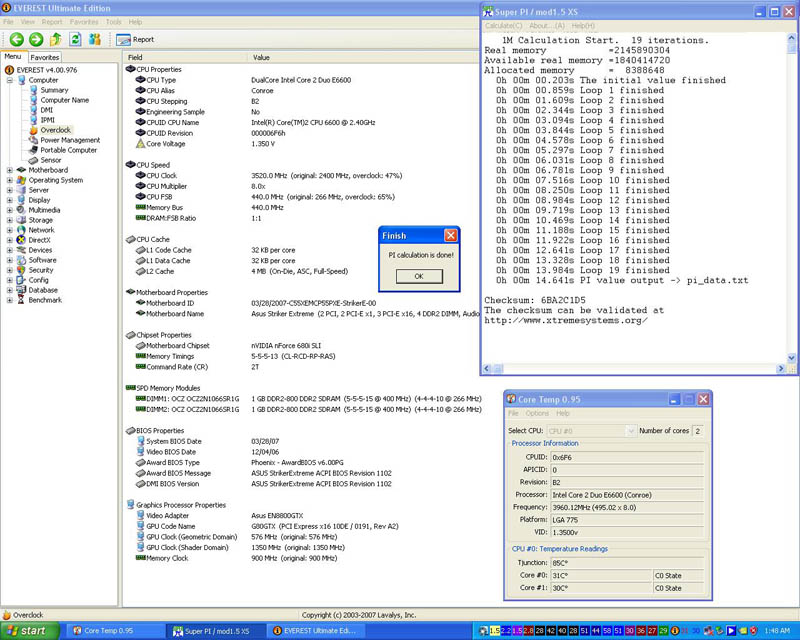Open the File menu in Core Temp

(x=513, y=413)
